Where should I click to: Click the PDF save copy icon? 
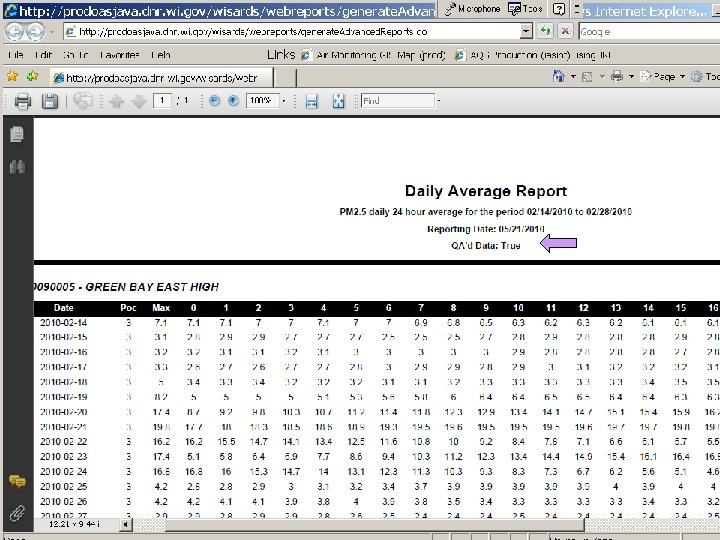(x=50, y=101)
